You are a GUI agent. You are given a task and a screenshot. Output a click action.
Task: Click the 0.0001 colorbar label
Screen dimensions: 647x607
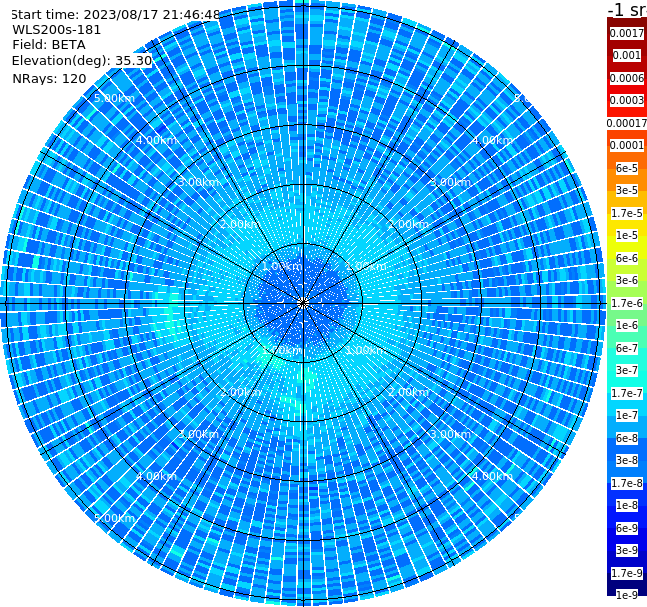tap(627, 145)
